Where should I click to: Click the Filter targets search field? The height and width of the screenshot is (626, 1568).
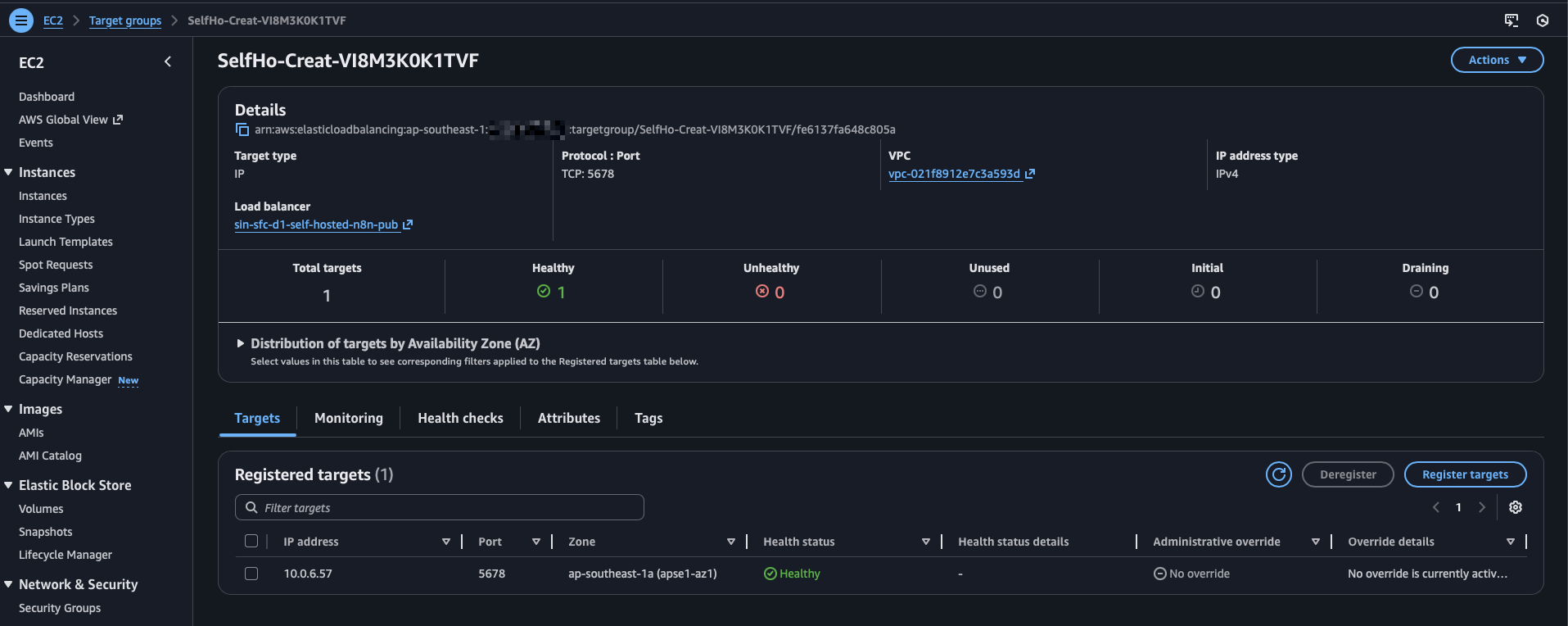[x=440, y=508]
